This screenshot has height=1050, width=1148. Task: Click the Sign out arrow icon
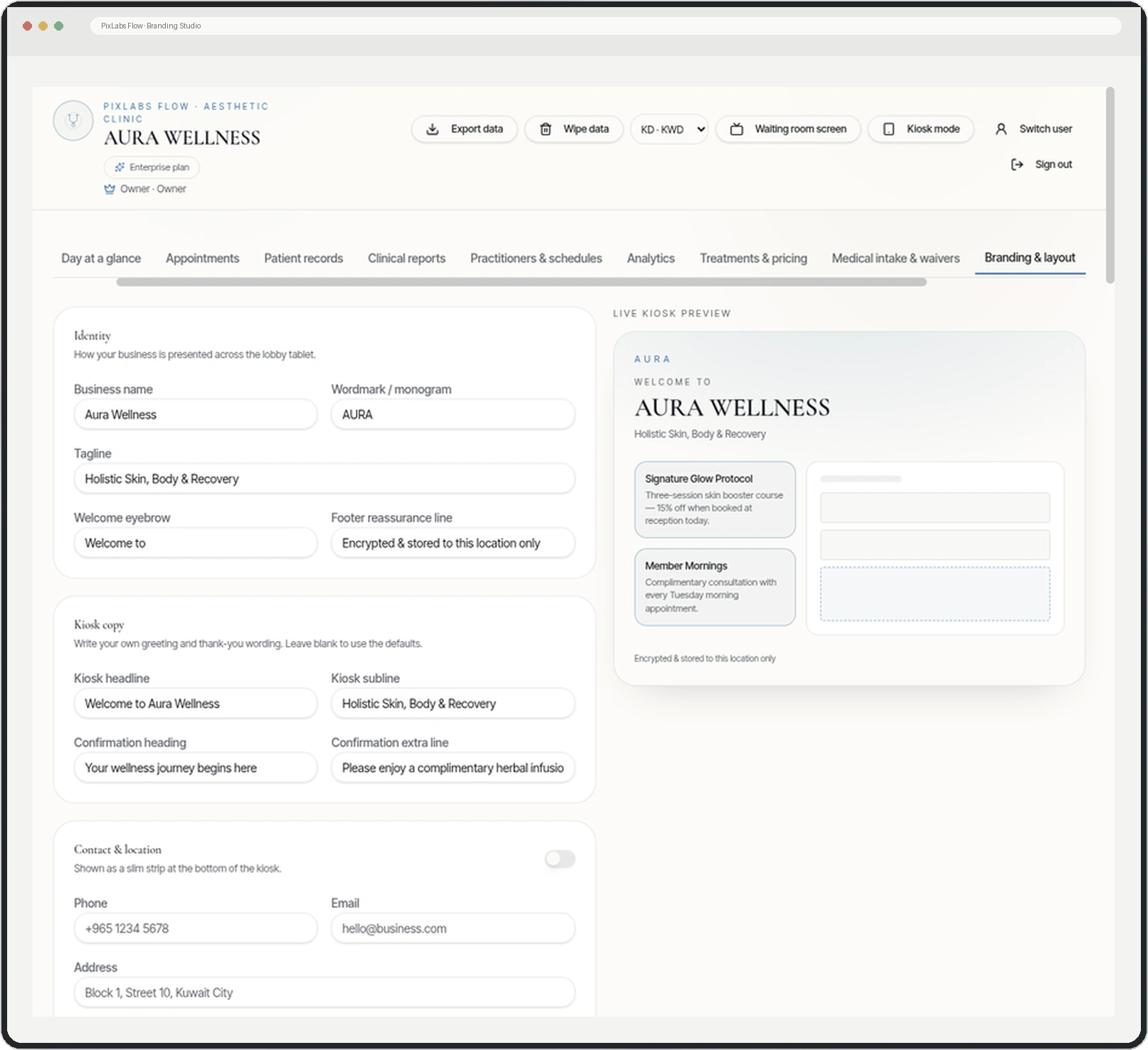click(x=1017, y=164)
